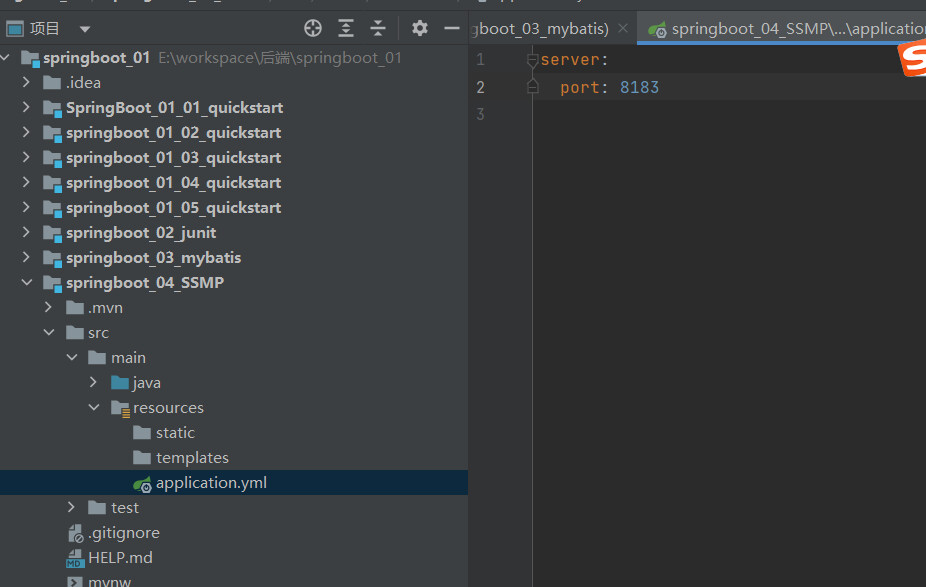
Task: Click the project view window icon
Action: click(x=14, y=28)
